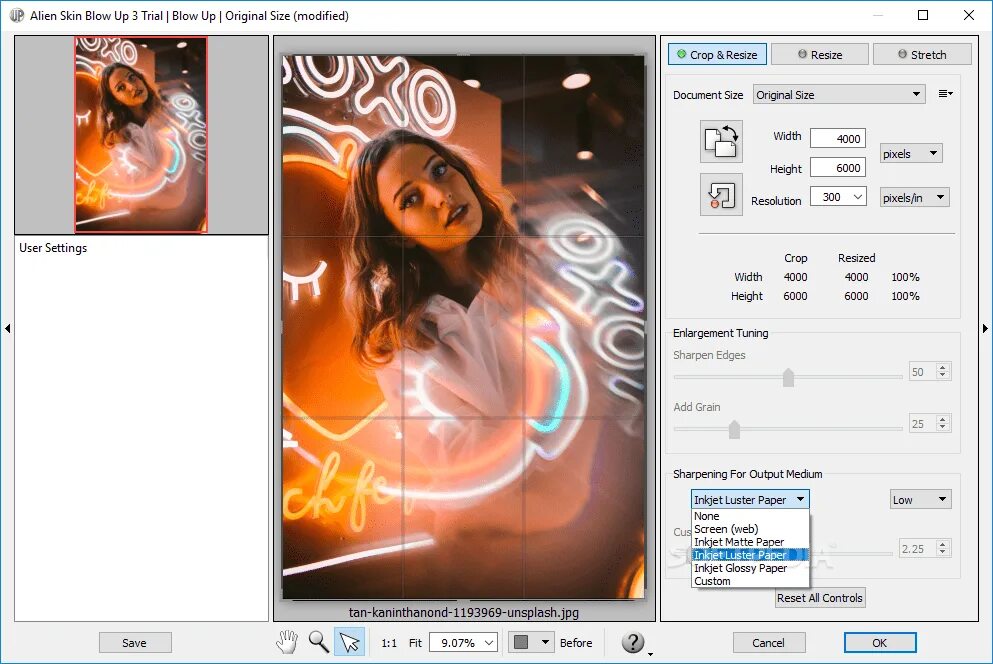Open the Help question mark menu
993x664 pixels.
tap(634, 643)
